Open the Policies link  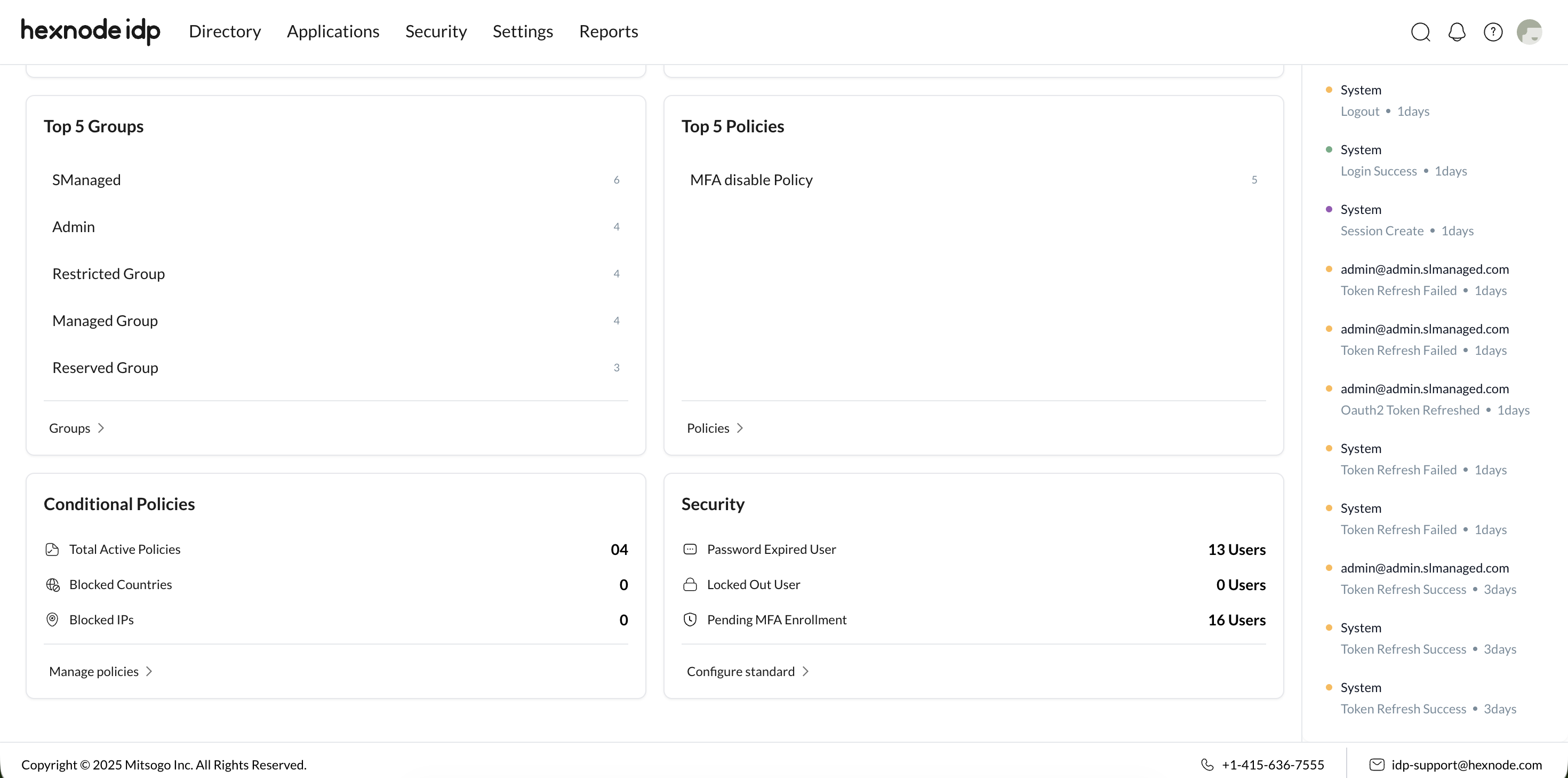tap(708, 428)
